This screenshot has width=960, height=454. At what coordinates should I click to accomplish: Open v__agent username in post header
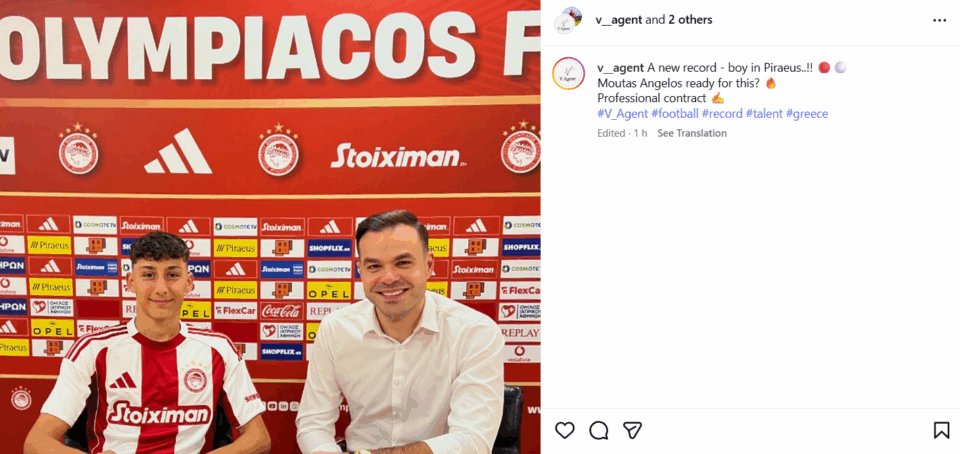618,20
